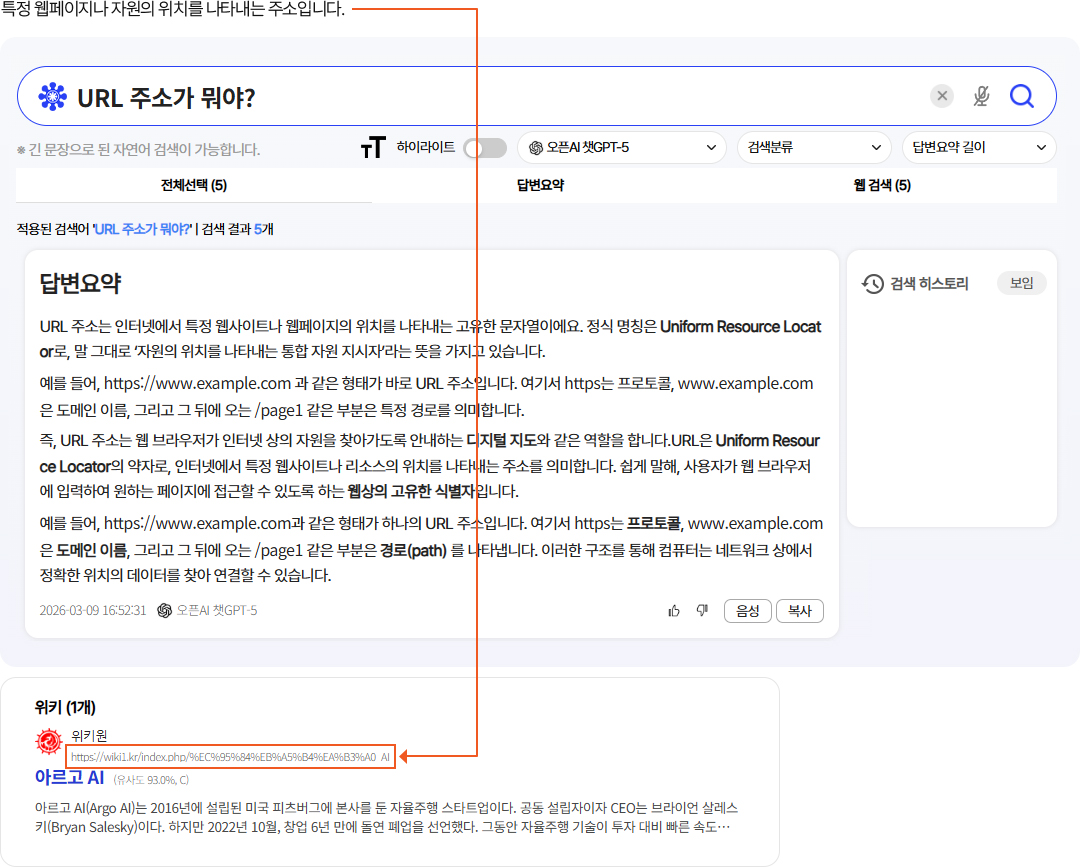This screenshot has width=1080, height=867.
Task: Open the 아르고 AI result title link
Action: coord(69,777)
